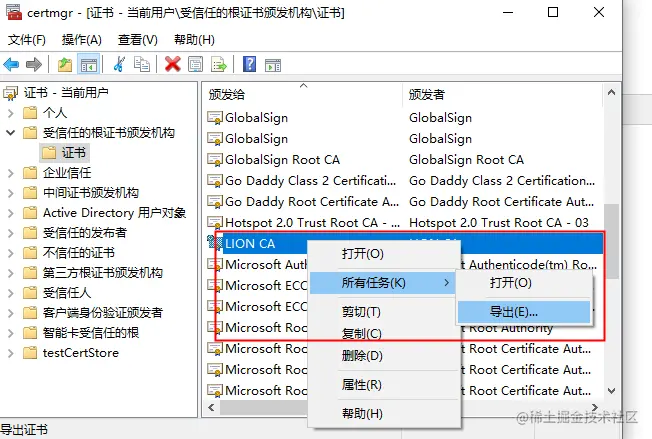
Task: Choose 帮助(H) in the context menu
Action: click(x=383, y=414)
